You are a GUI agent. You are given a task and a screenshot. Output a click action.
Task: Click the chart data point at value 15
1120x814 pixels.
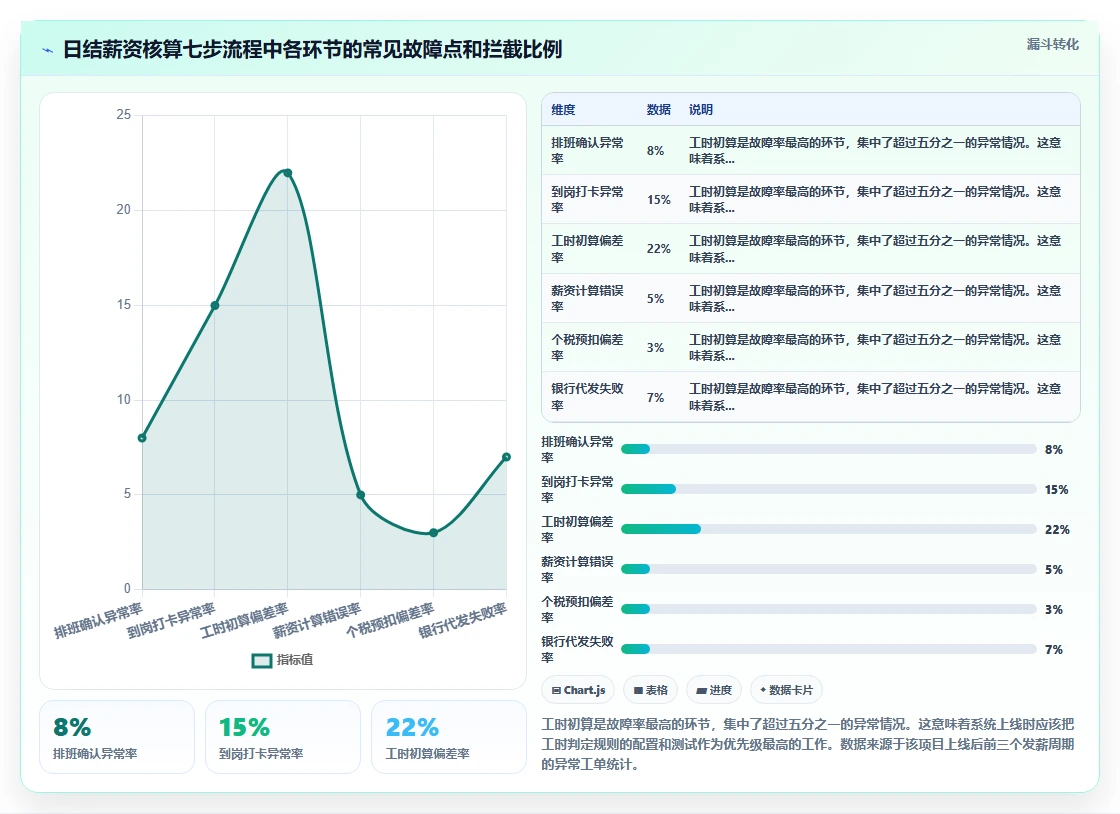point(215,306)
